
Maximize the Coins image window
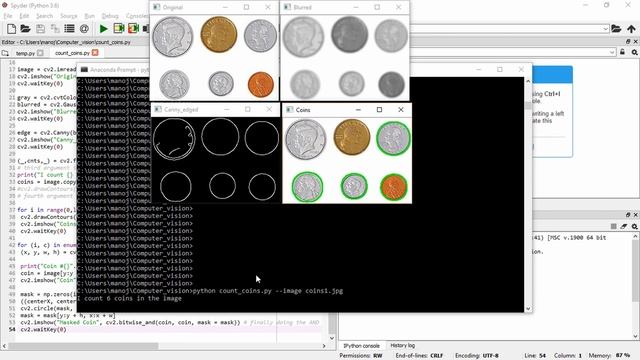[379, 110]
